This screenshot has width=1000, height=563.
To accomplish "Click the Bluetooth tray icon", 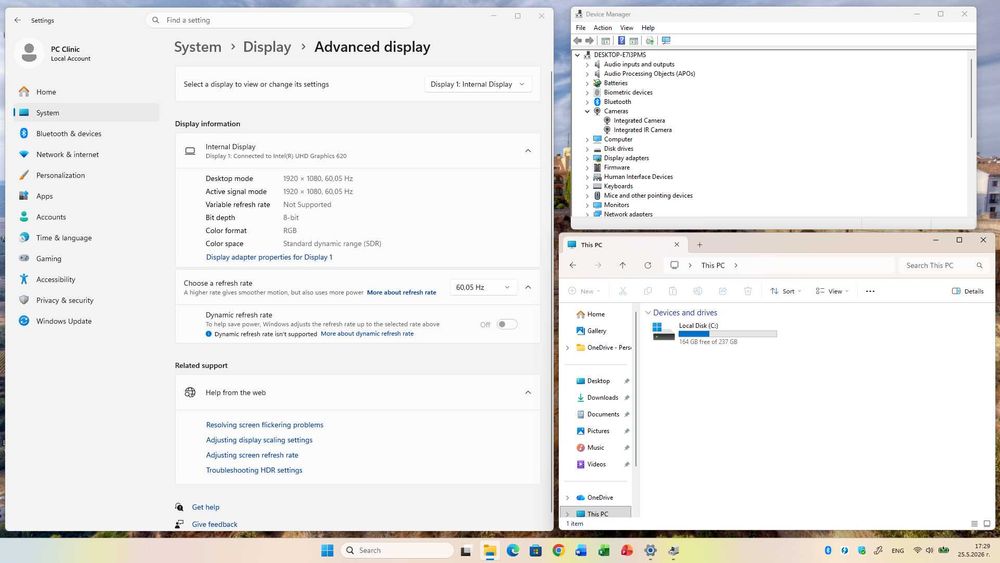I will 828,550.
